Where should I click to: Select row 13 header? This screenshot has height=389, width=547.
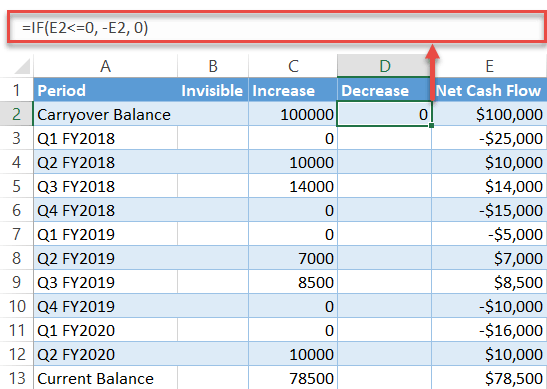click(x=16, y=378)
